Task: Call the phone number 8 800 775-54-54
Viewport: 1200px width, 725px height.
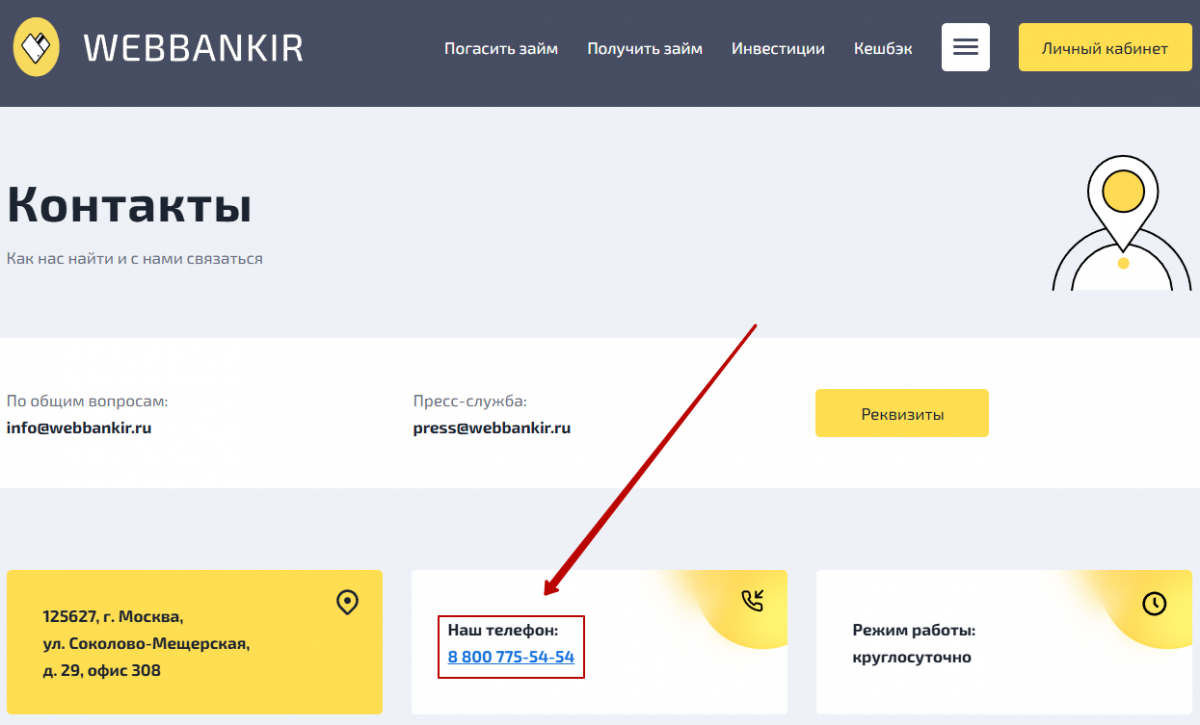Action: point(511,657)
